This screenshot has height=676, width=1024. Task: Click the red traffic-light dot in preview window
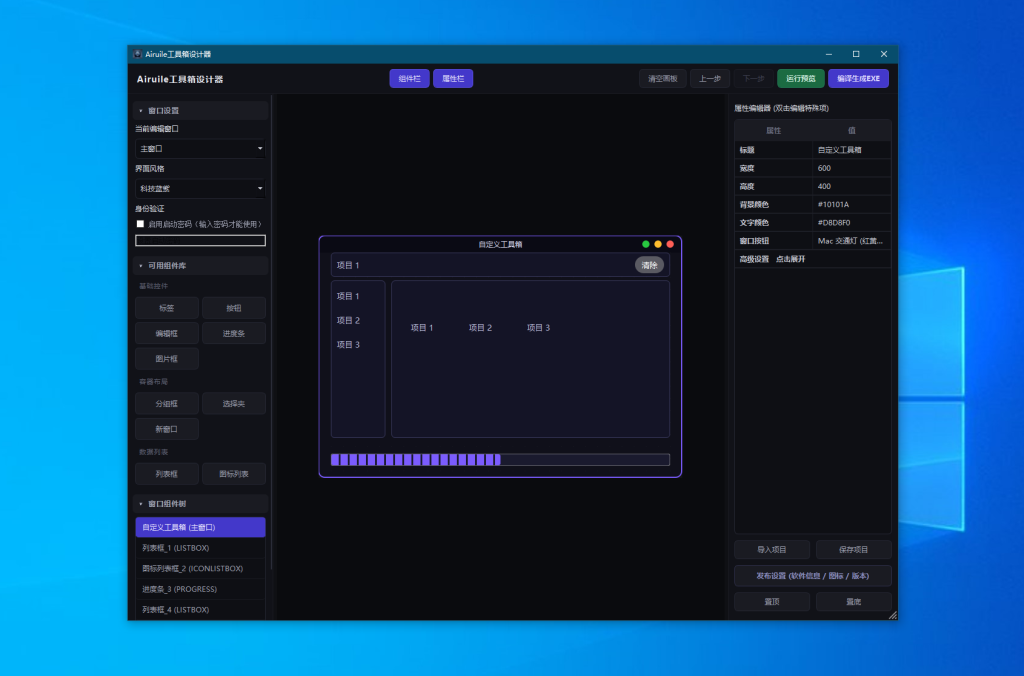click(x=670, y=244)
